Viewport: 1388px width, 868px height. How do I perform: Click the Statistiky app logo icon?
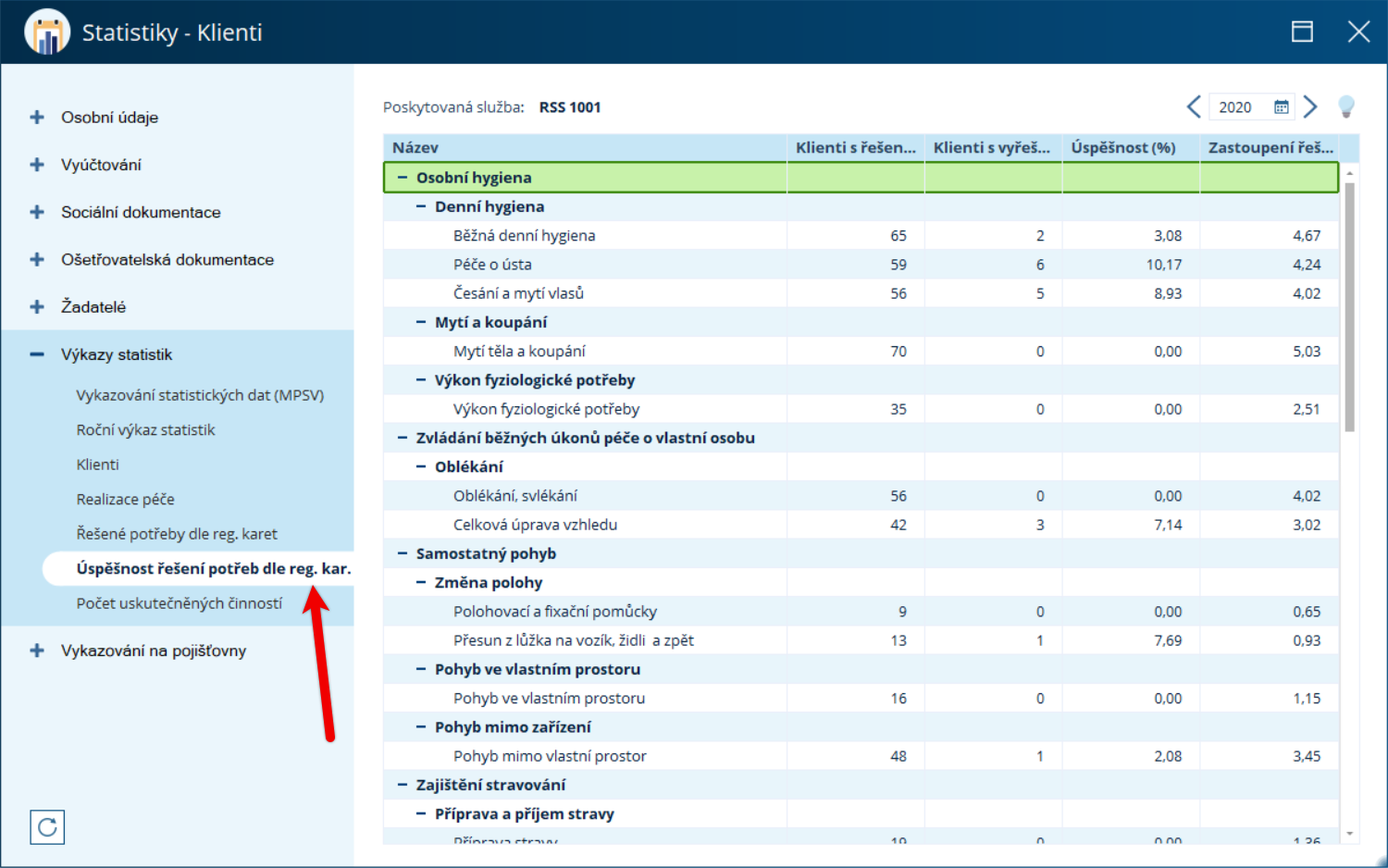47,32
